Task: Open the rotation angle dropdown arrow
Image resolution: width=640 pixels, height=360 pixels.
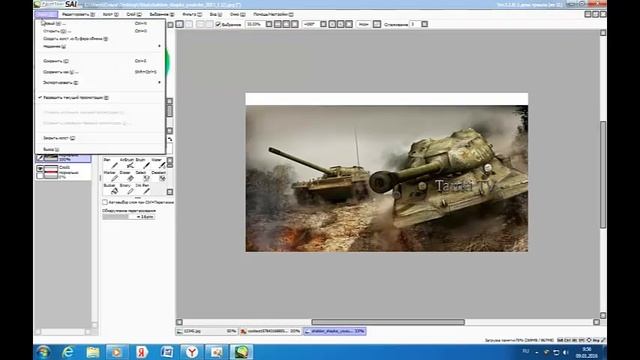Action: coord(323,24)
